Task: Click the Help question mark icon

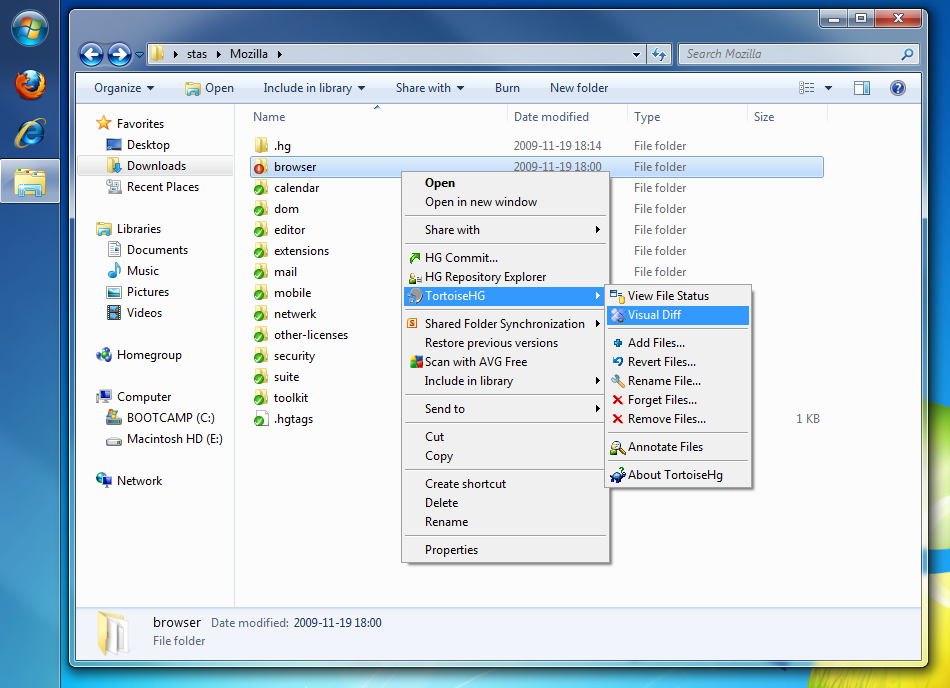Action: [897, 88]
